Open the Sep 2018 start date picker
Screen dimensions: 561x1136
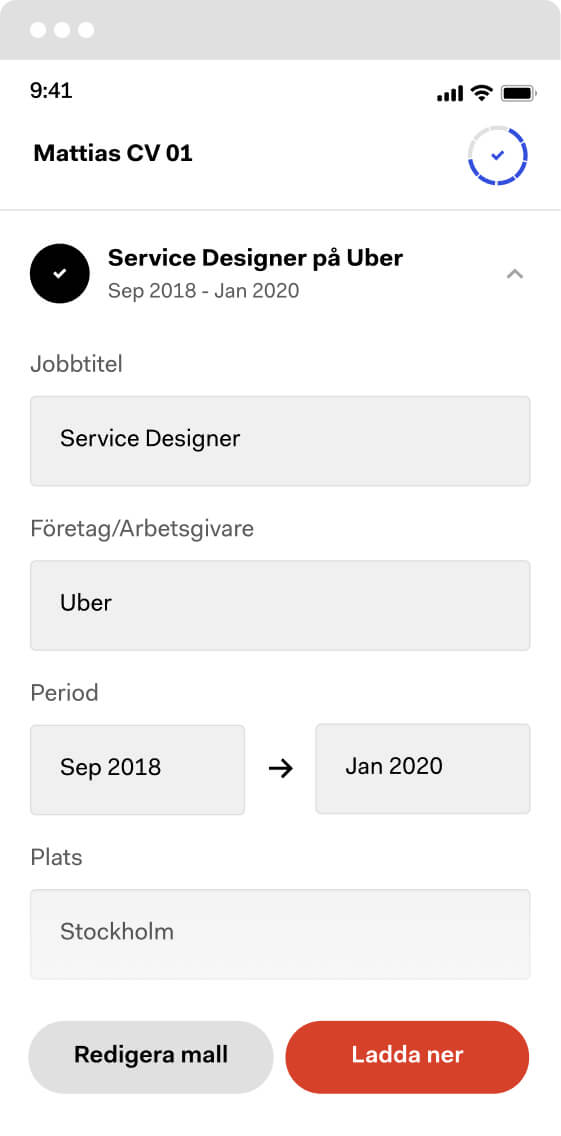coord(138,769)
